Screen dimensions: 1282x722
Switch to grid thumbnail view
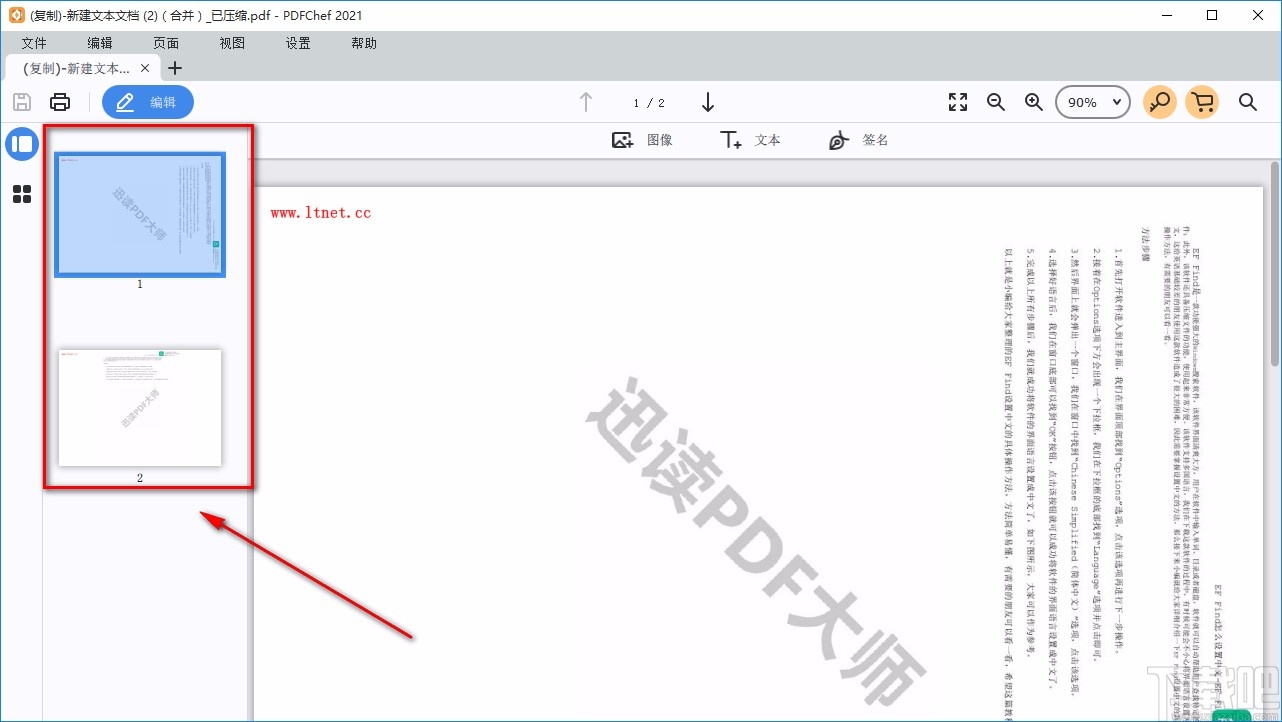click(x=21, y=193)
